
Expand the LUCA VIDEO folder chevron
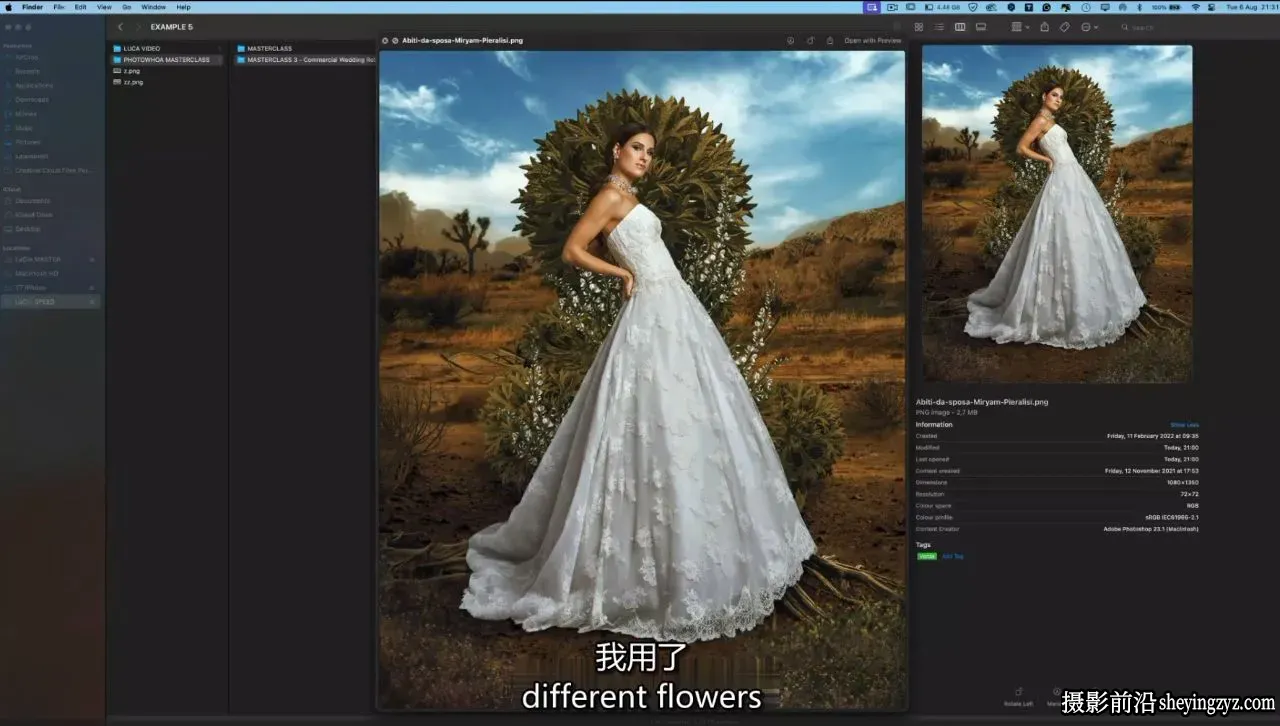pyautogui.click(x=219, y=48)
